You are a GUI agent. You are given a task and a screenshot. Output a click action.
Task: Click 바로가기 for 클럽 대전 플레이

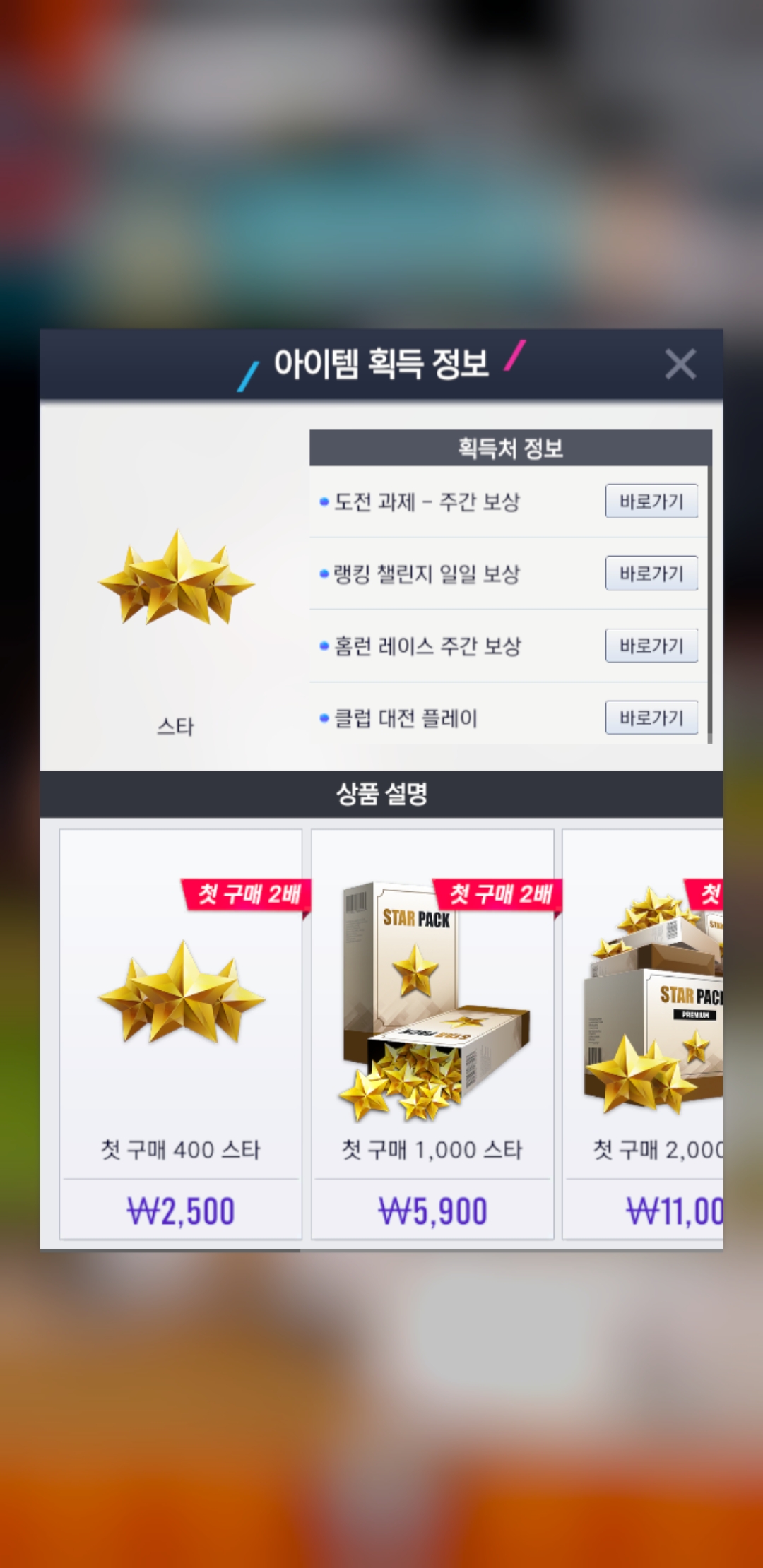[651, 718]
